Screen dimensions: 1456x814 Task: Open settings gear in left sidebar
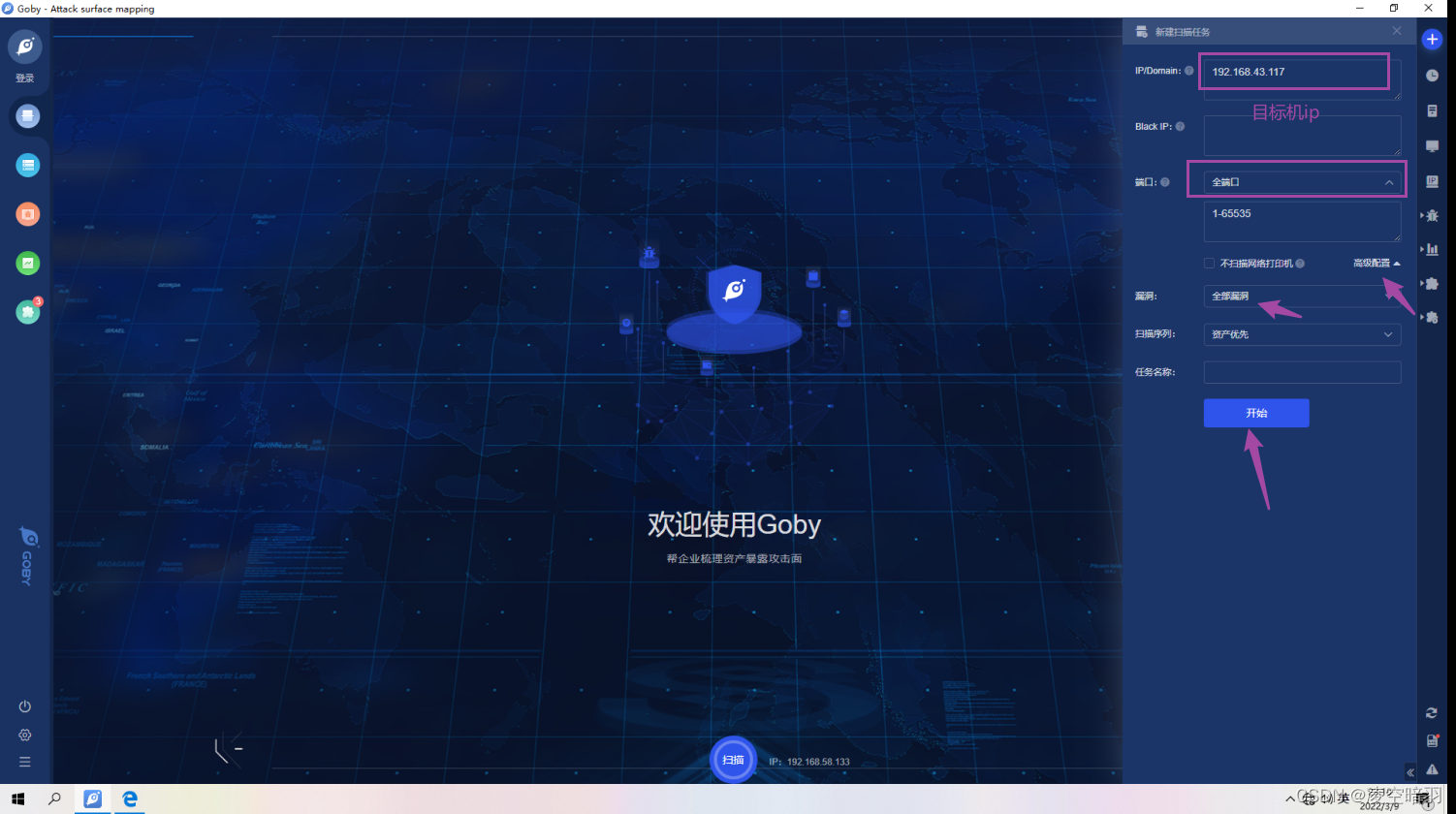[x=25, y=735]
